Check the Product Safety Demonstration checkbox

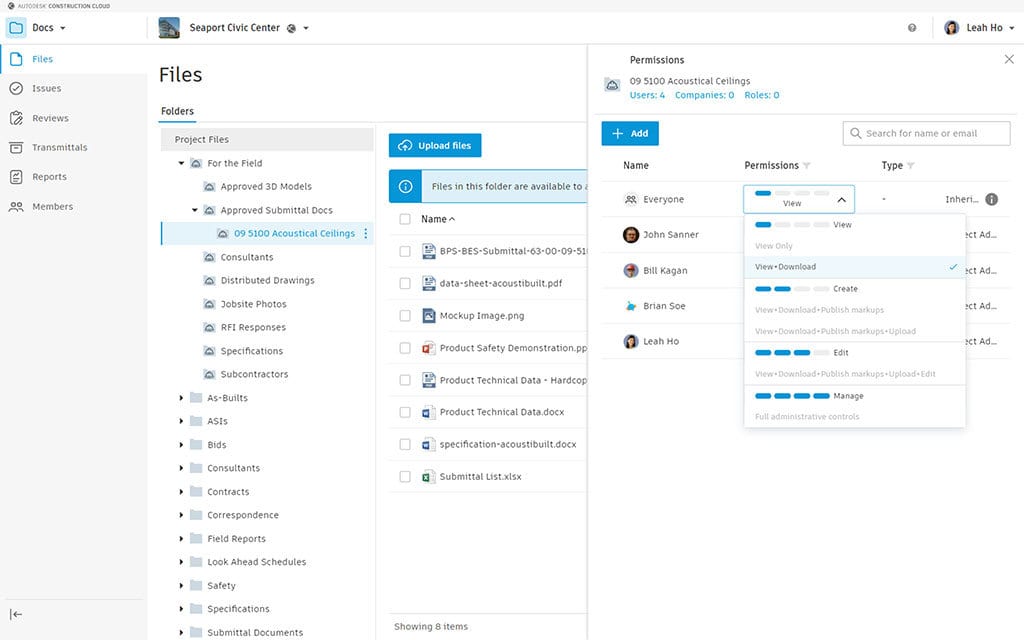point(405,348)
